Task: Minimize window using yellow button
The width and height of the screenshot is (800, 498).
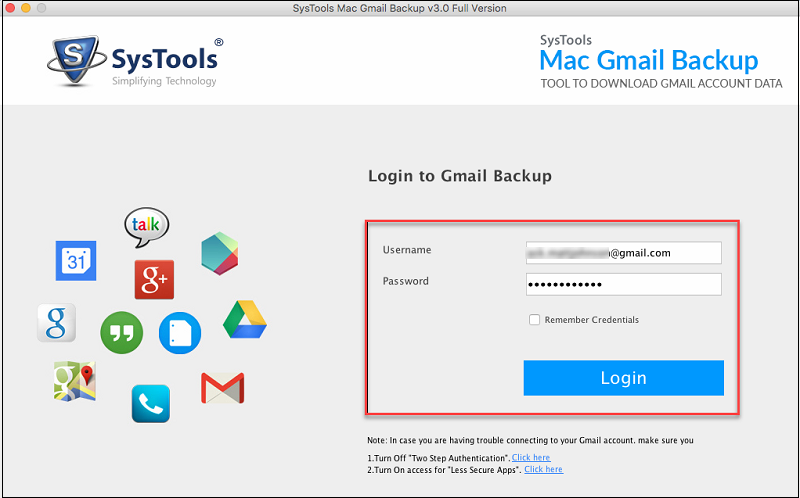Action: pyautogui.click(x=26, y=8)
